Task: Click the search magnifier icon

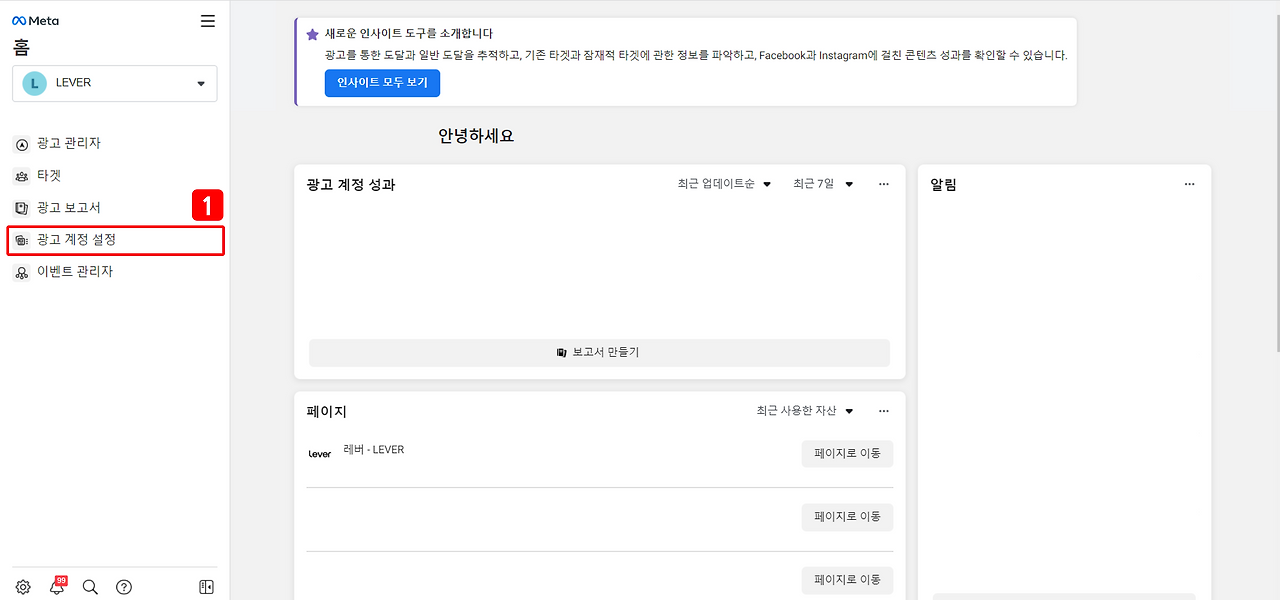Action: click(90, 587)
